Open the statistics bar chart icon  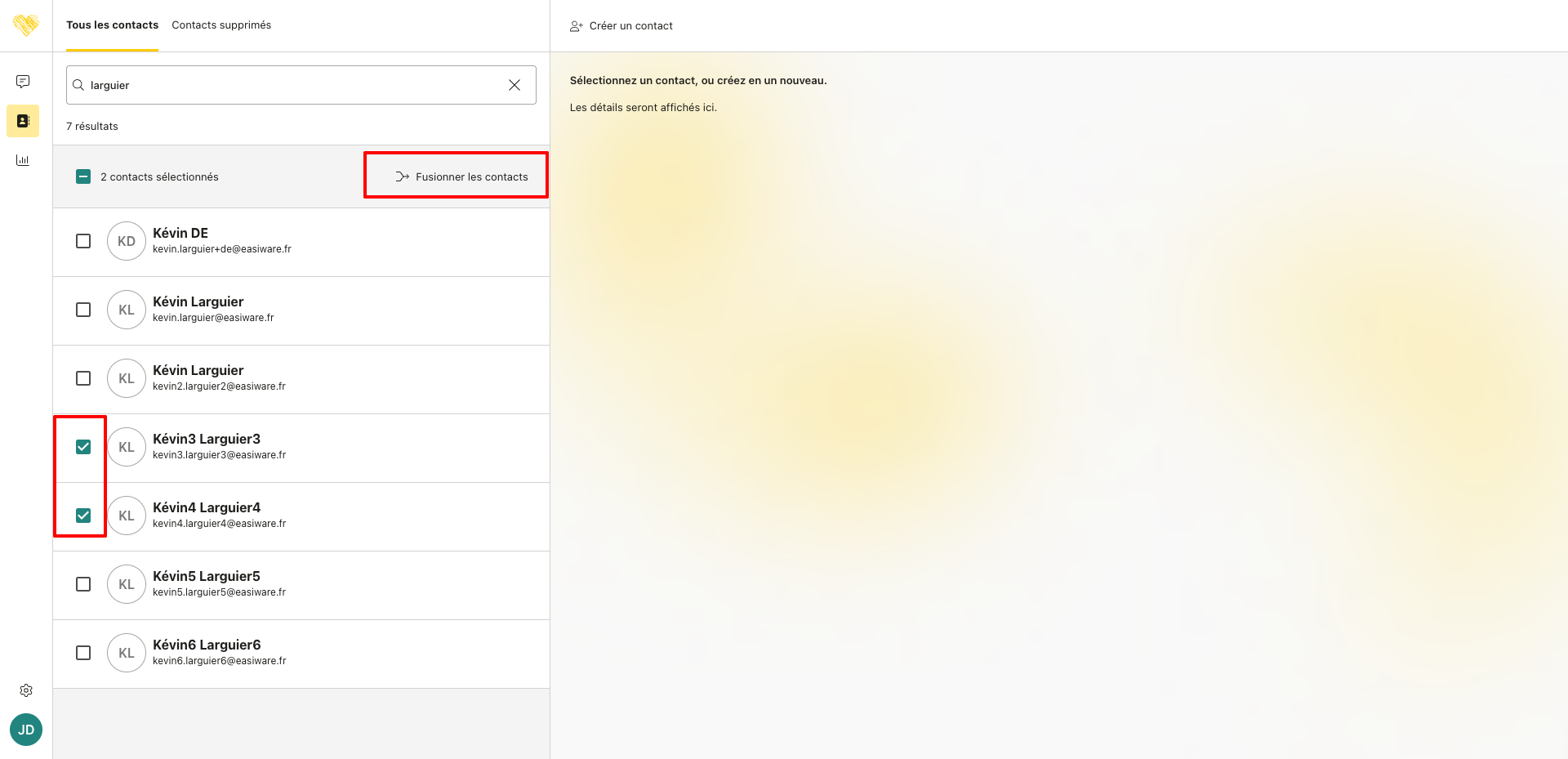23,160
